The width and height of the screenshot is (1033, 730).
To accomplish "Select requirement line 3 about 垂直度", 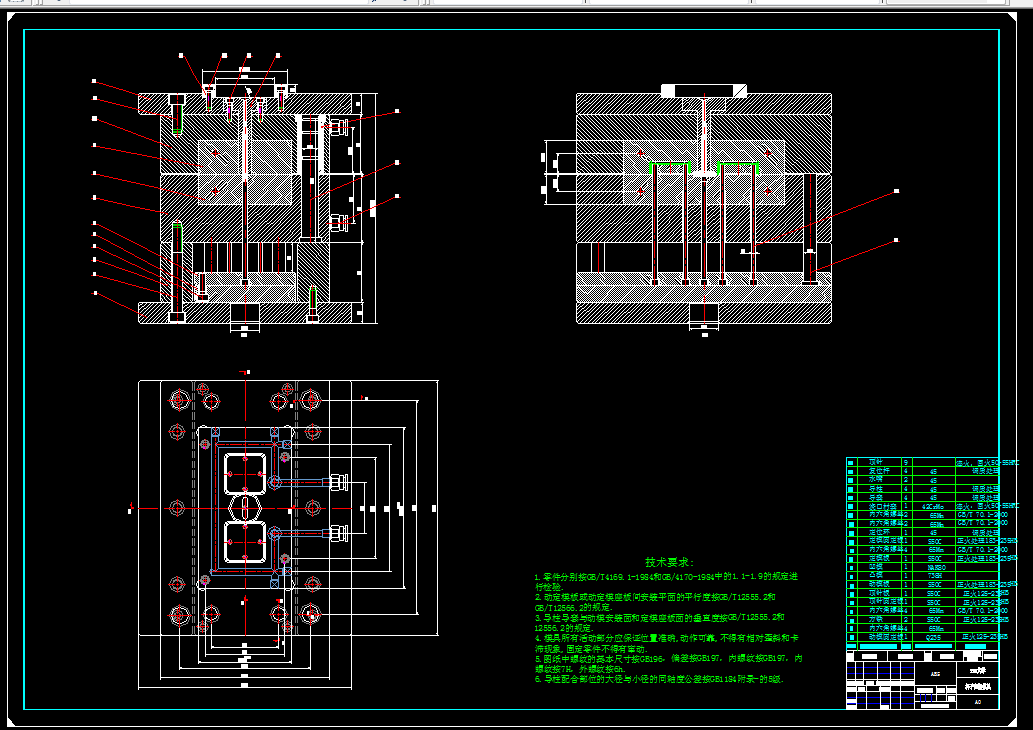I will [659, 622].
